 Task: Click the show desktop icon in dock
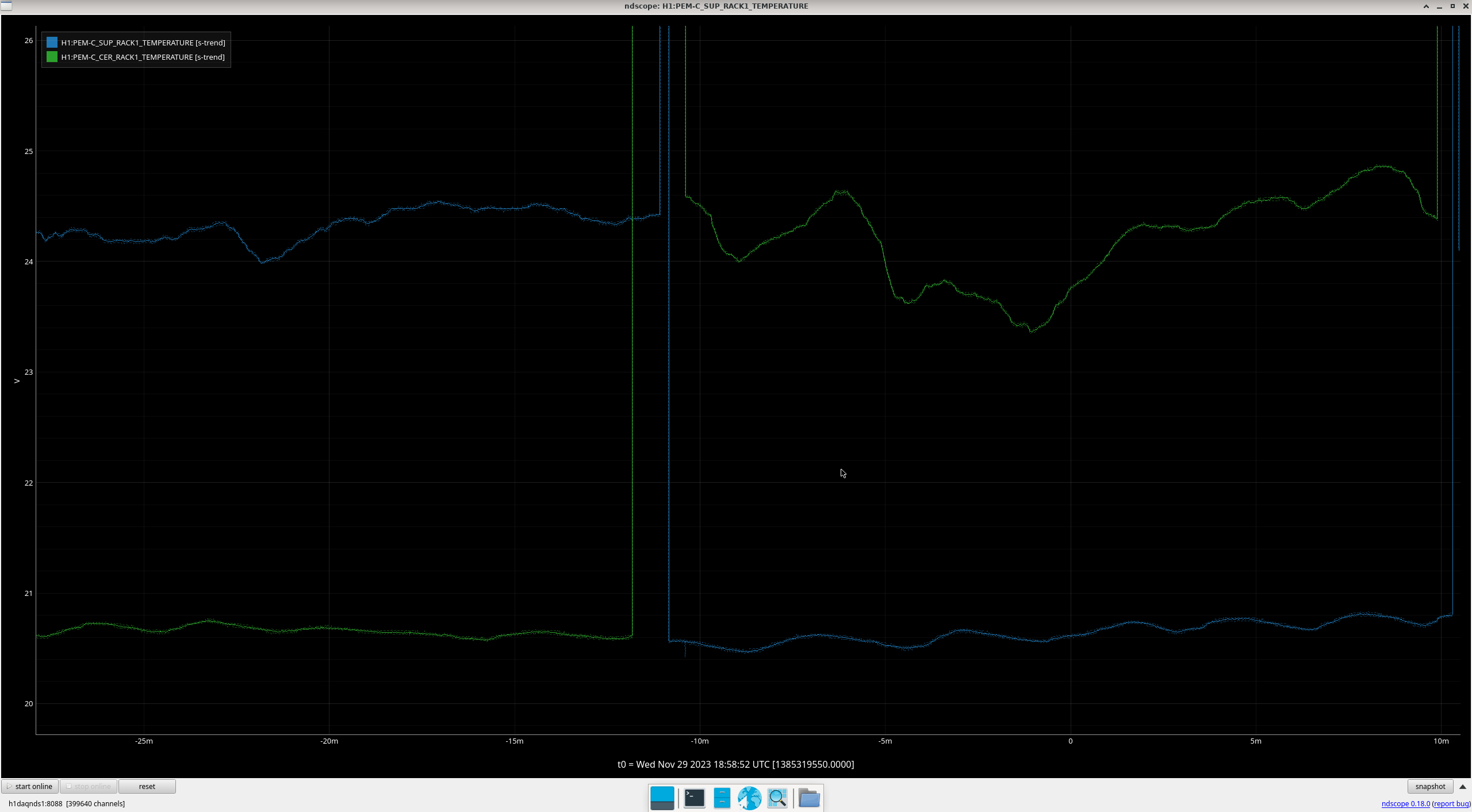[662, 798]
